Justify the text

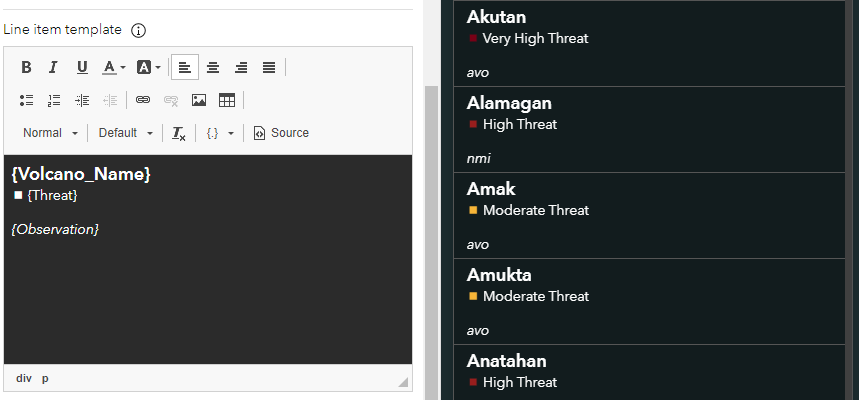(x=268, y=67)
